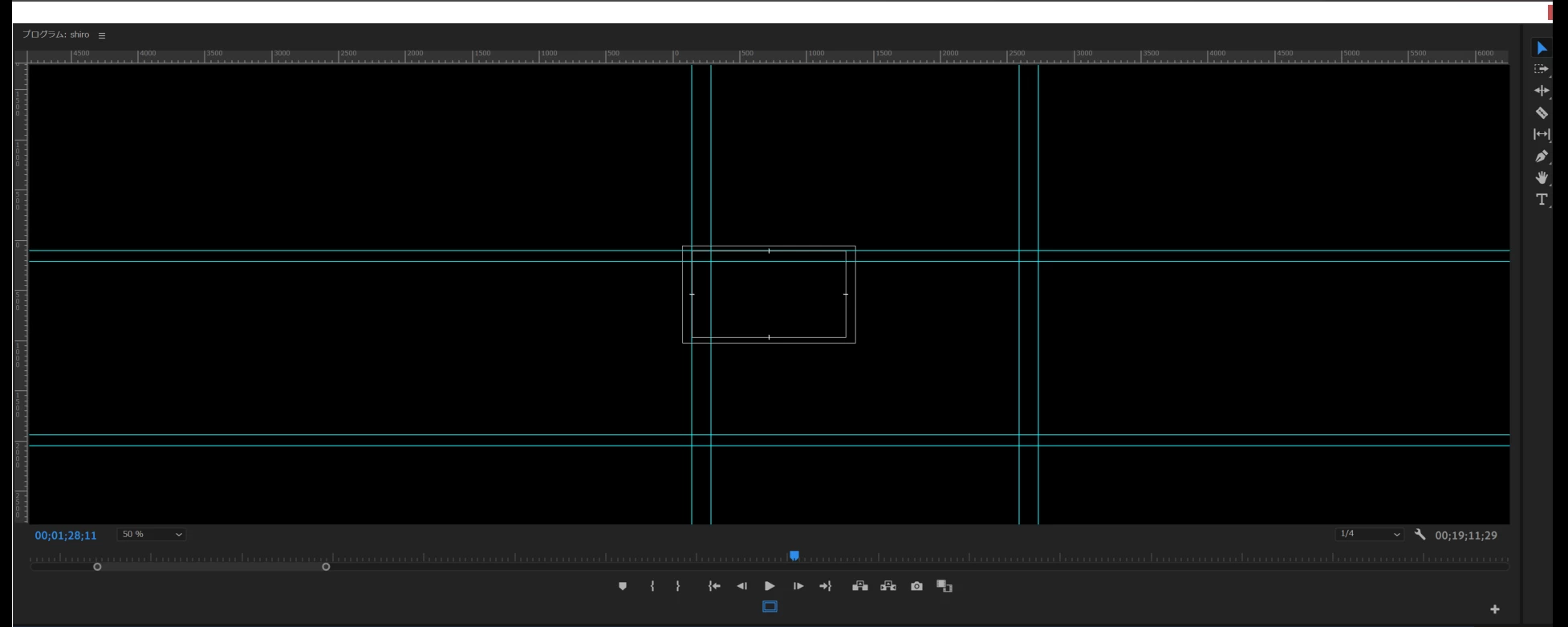This screenshot has width=1568, height=627.
Task: Click the Mark Out brace button
Action: point(678,586)
